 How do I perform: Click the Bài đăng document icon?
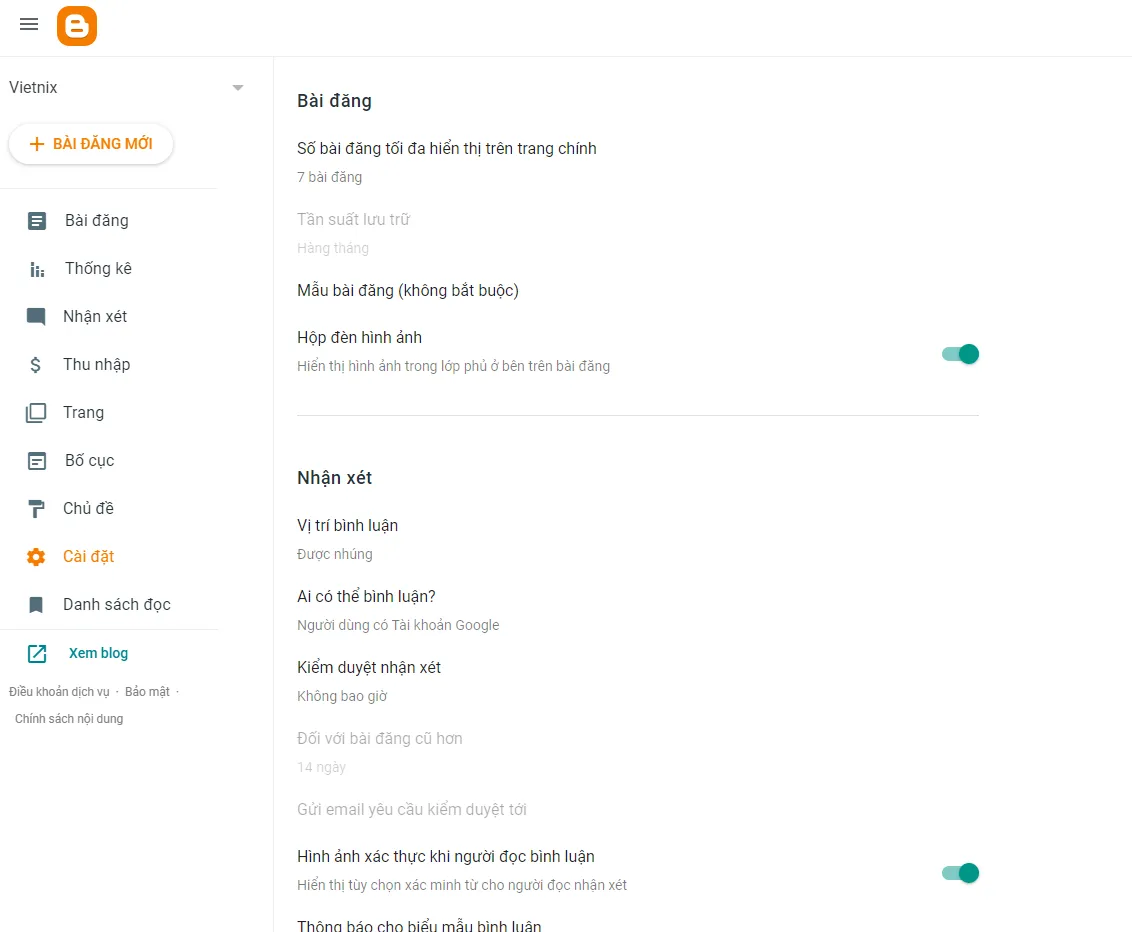[37, 221]
